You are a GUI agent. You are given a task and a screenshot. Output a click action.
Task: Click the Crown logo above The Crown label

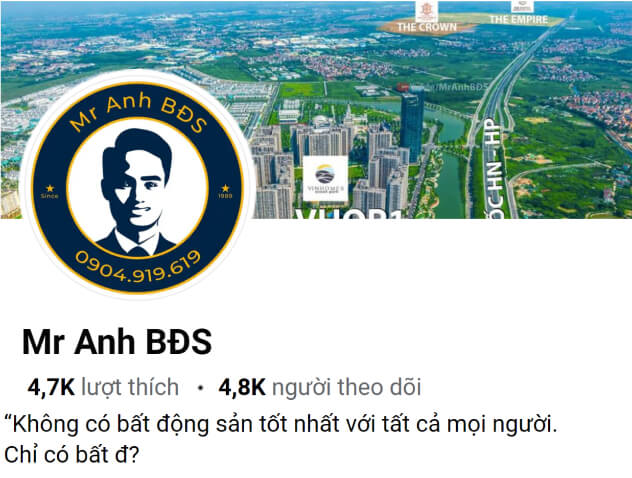pyautogui.click(x=426, y=10)
